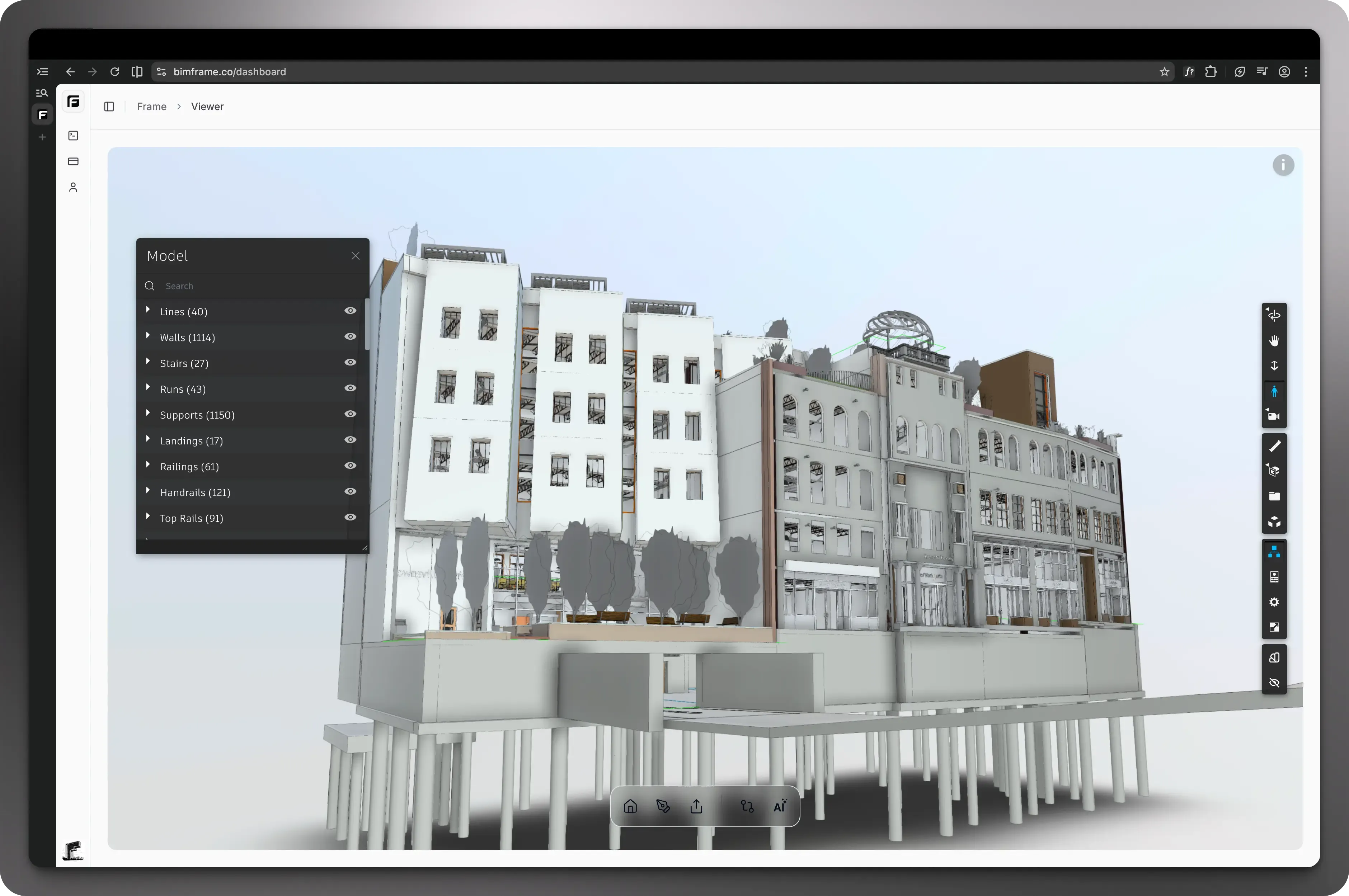Click the Frame breadcrumb item
This screenshot has height=896, width=1349.
click(151, 106)
